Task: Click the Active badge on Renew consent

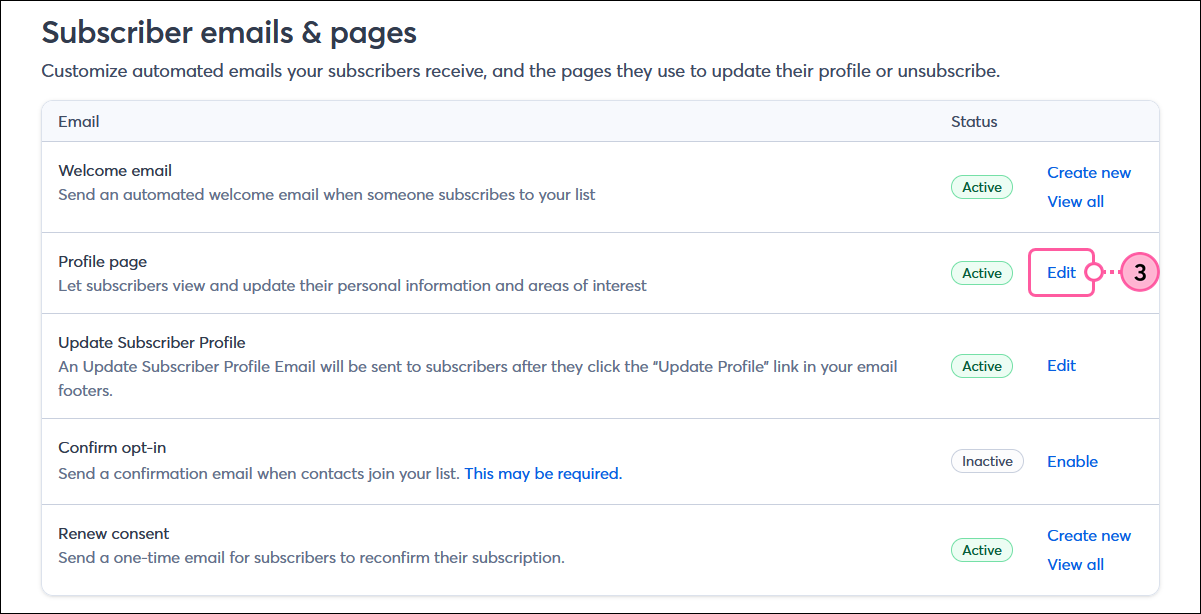Action: 981,549
